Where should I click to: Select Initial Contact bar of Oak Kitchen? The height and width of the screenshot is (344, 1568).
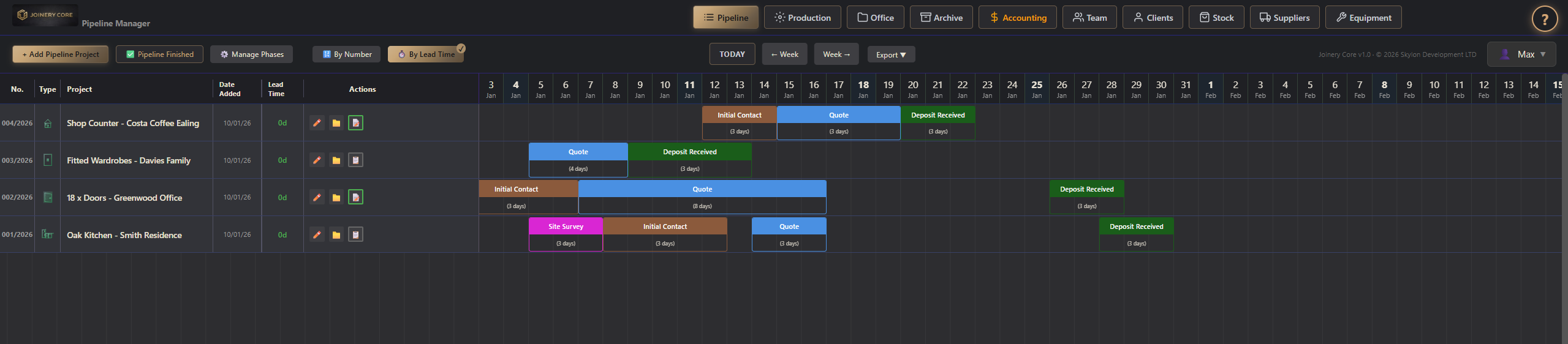[x=665, y=235]
